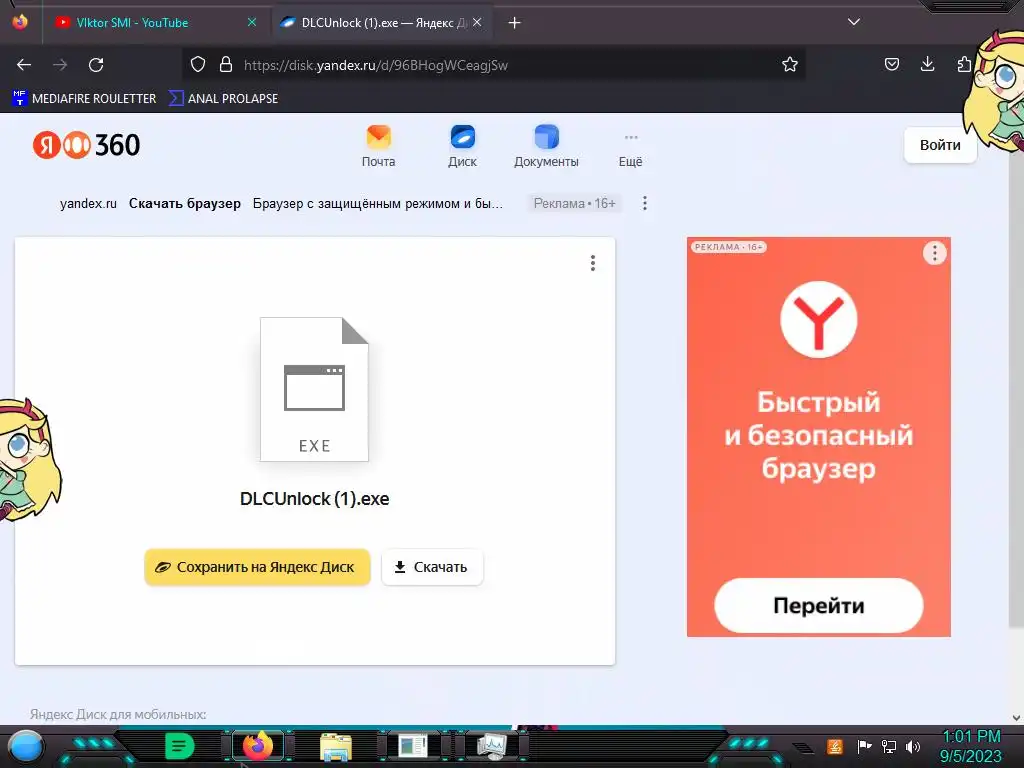Open the red ad's three-dot options
Image resolution: width=1024 pixels, height=768 pixels.
(x=935, y=253)
